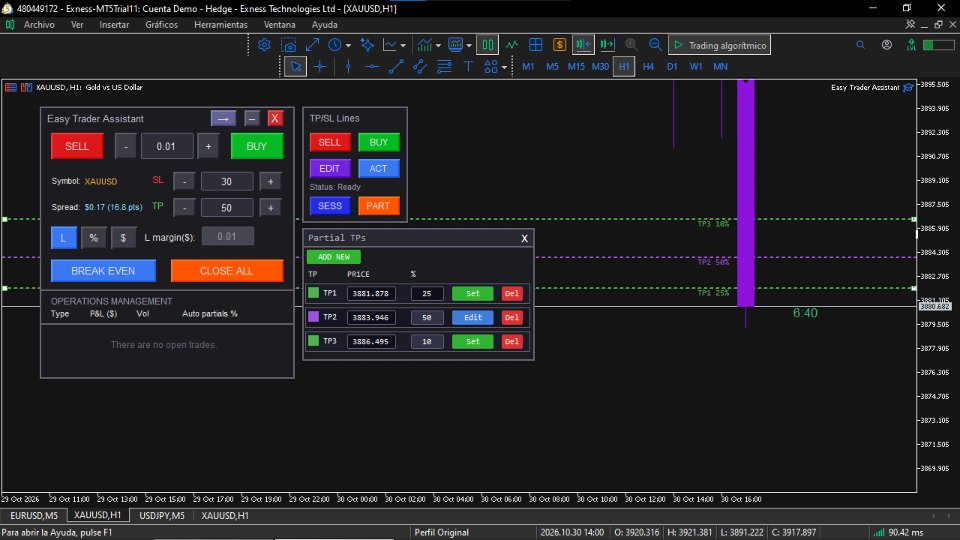Screen dimensions: 960x540
Task: Click the line chart type icon
Action: 389,45
